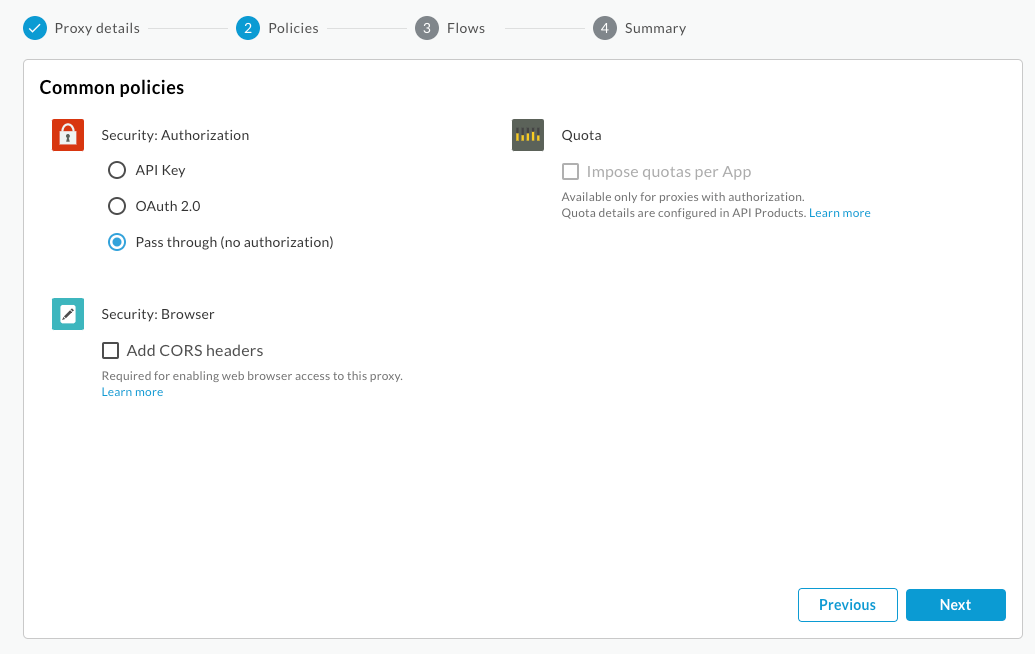Click the teal pencil Security: Browser icon
Screen dimensions: 1035x654
click(67, 313)
